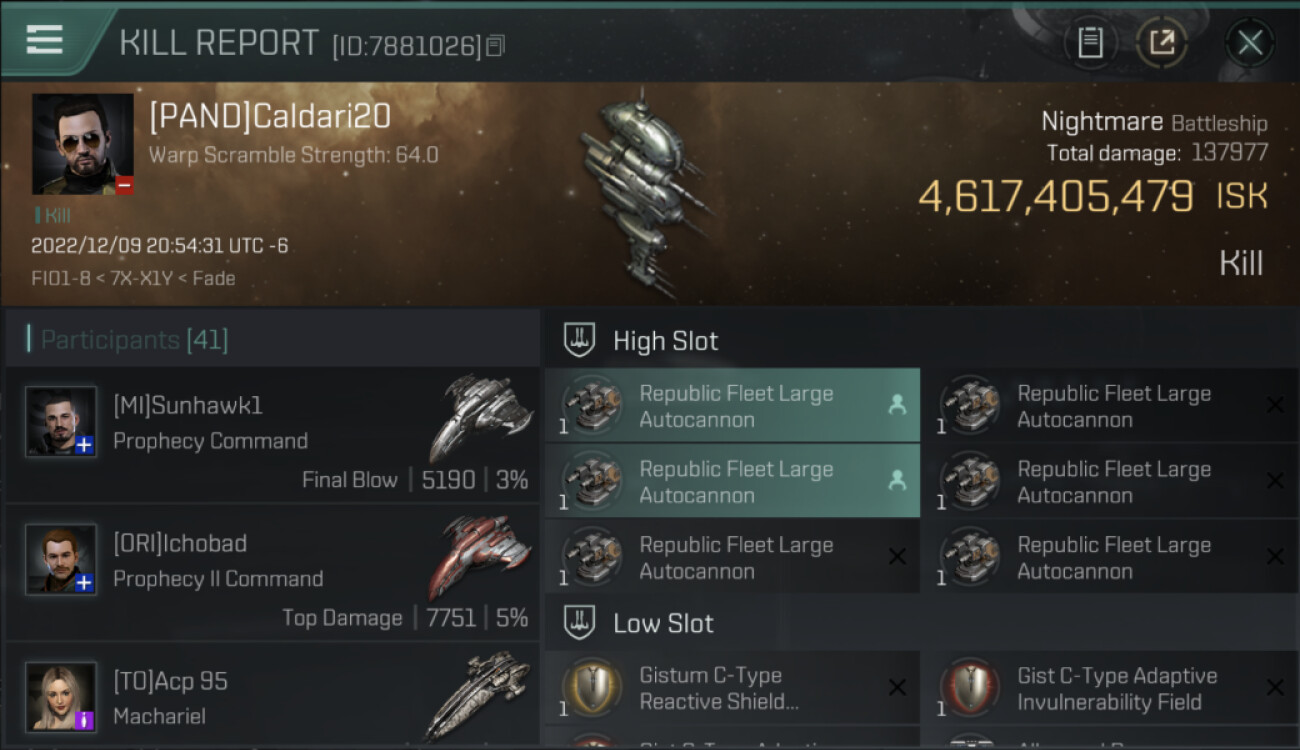Inspect the Machariel ship icon

coord(480,693)
